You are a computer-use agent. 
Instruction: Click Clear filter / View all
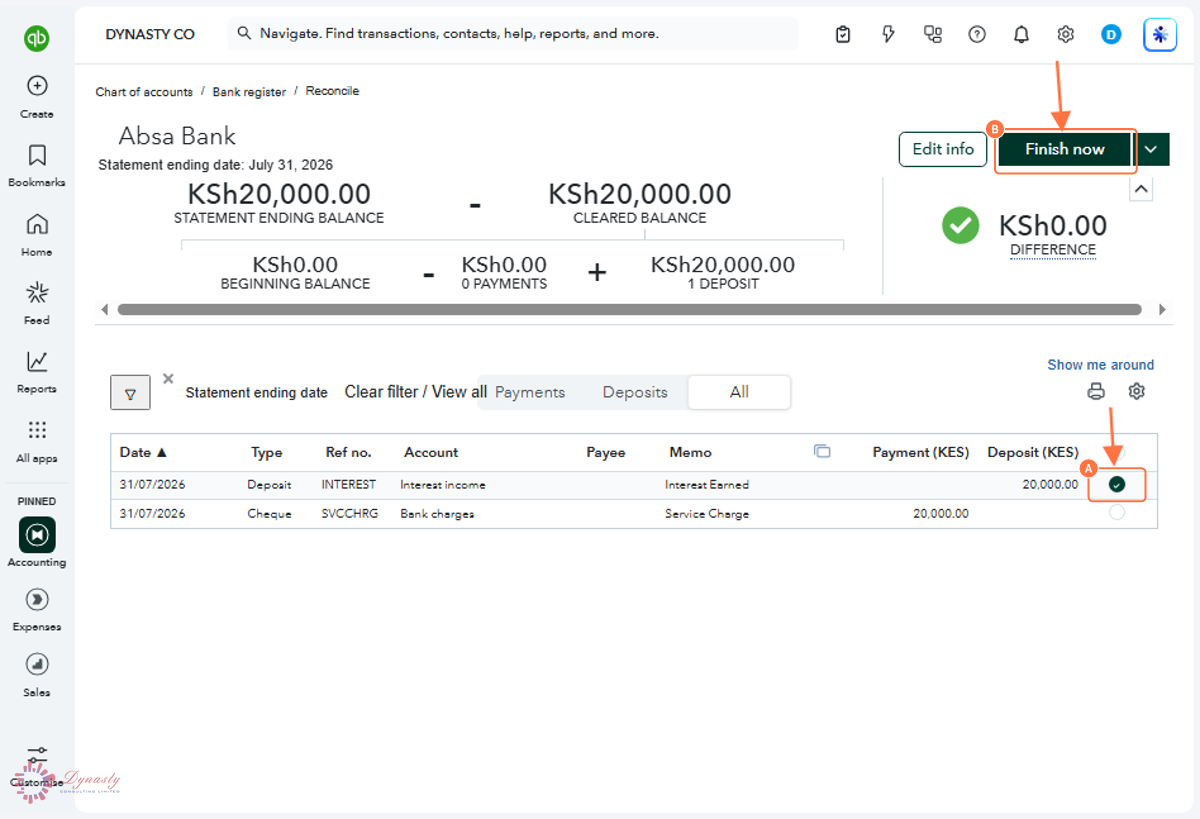416,392
